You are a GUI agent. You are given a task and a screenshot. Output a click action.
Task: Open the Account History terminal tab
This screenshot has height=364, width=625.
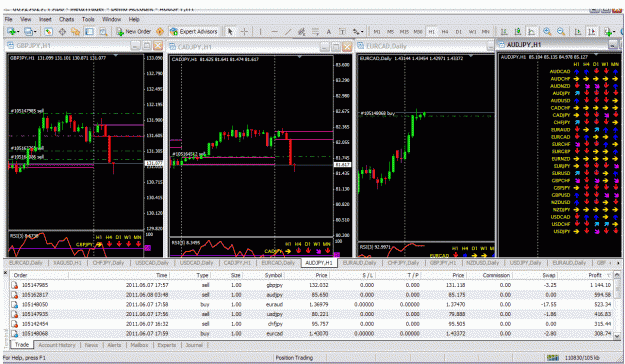[x=57, y=345]
